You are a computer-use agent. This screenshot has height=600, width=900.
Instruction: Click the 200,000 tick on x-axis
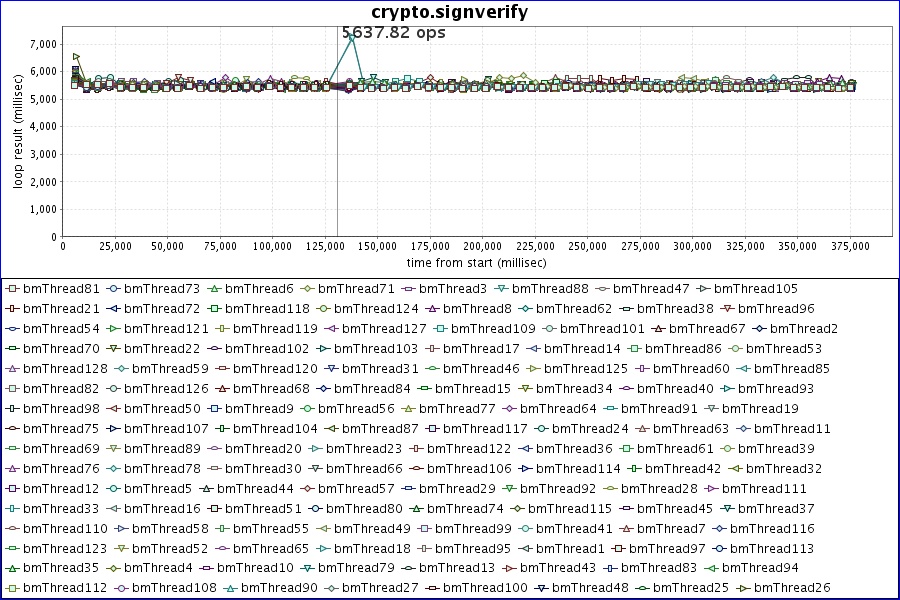483,246
